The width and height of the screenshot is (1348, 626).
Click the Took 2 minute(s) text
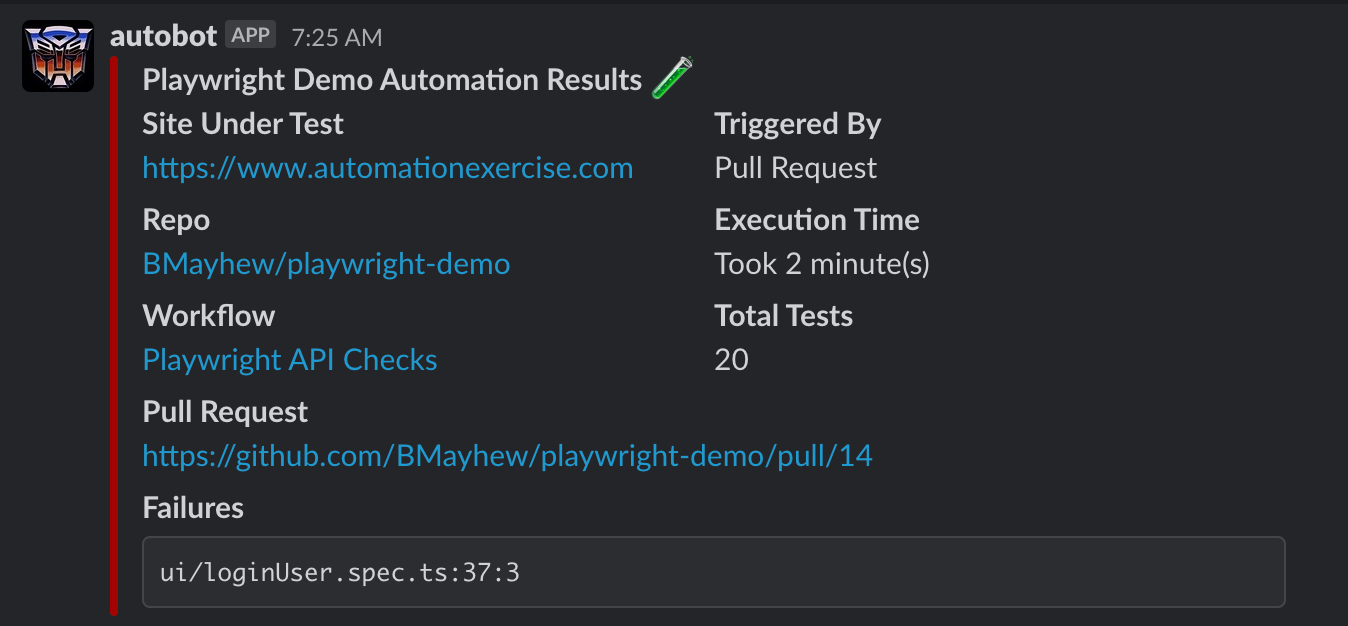pyautogui.click(x=822, y=264)
